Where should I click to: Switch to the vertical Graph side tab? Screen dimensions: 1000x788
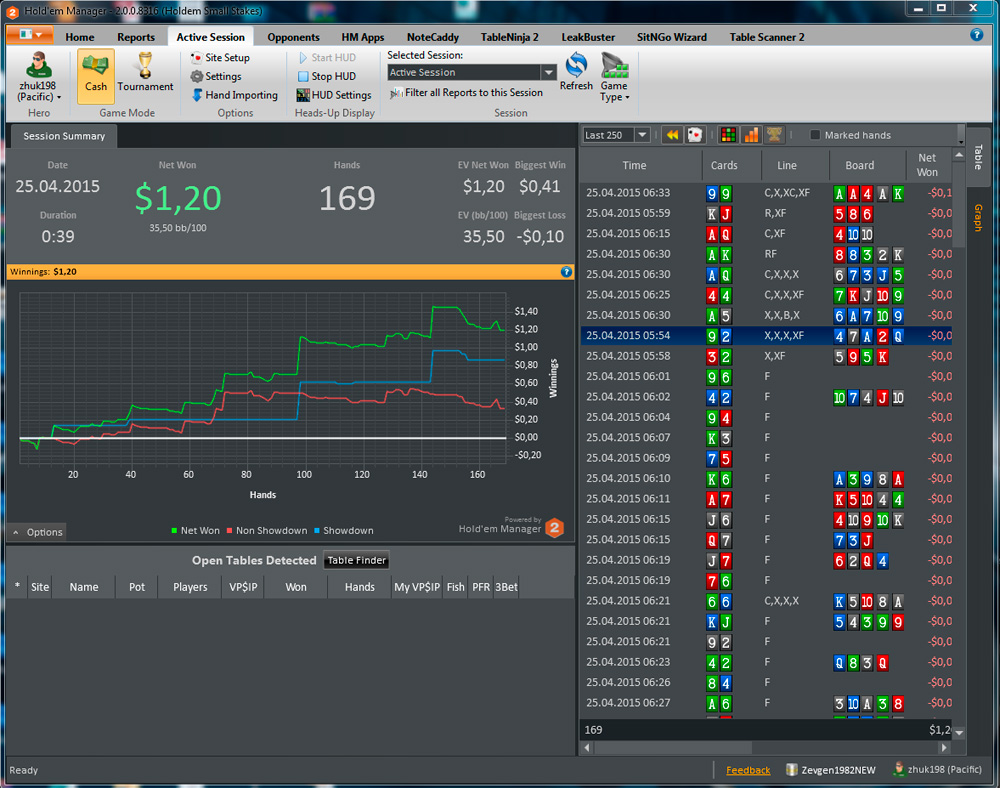click(x=978, y=217)
